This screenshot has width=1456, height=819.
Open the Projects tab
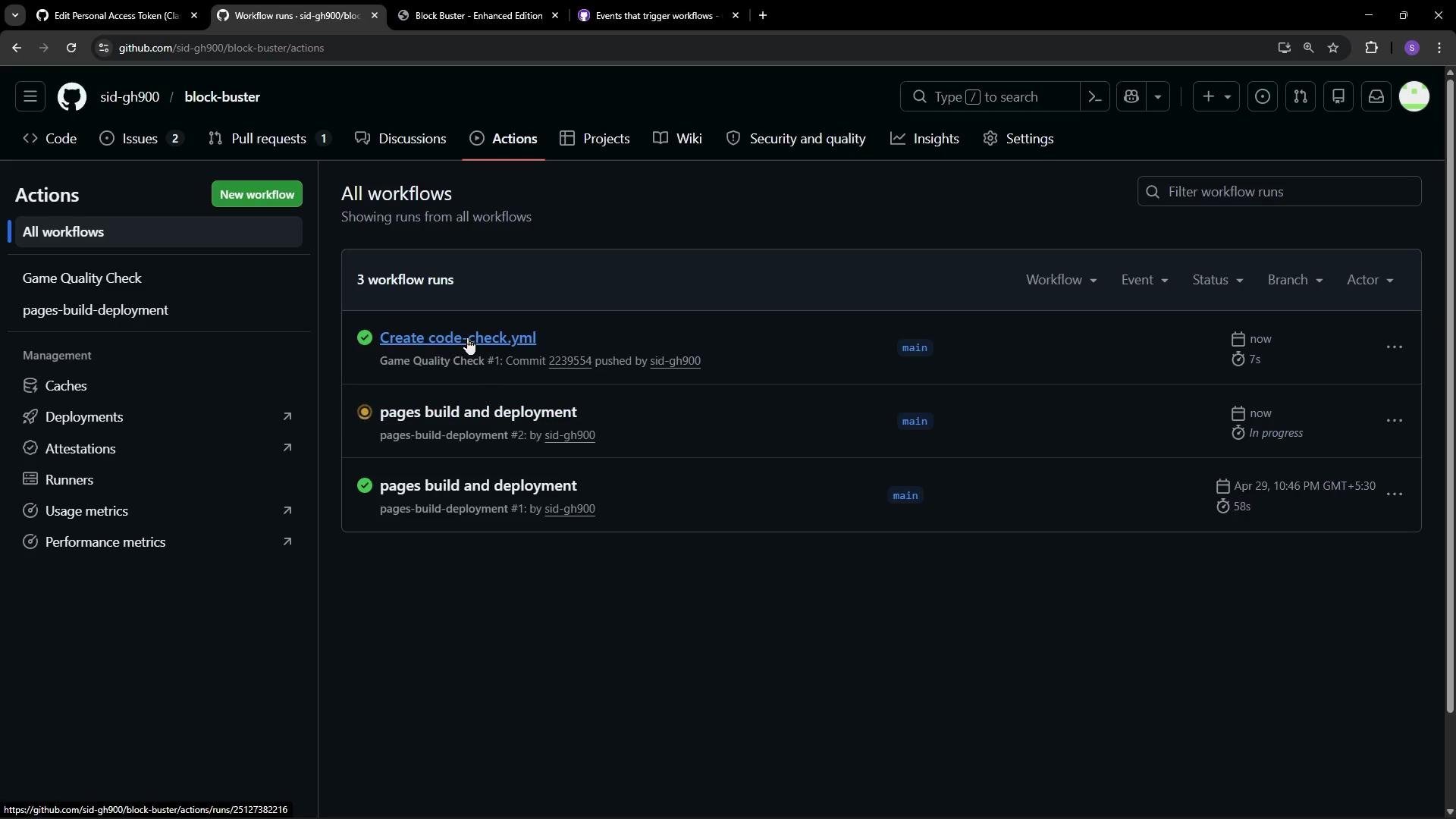pos(595,139)
